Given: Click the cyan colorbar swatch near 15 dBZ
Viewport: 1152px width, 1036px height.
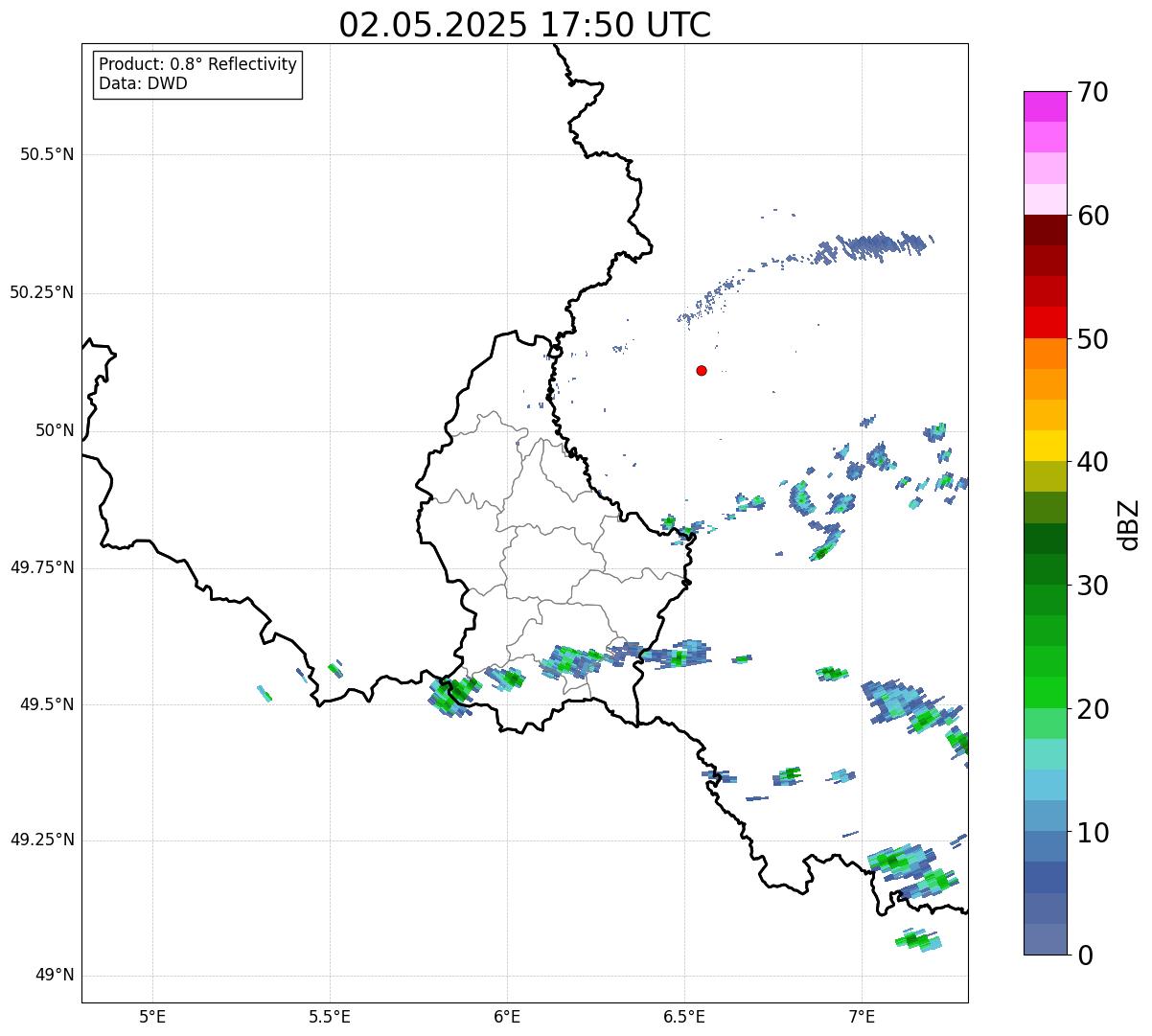Looking at the screenshot, I should tap(1045, 785).
